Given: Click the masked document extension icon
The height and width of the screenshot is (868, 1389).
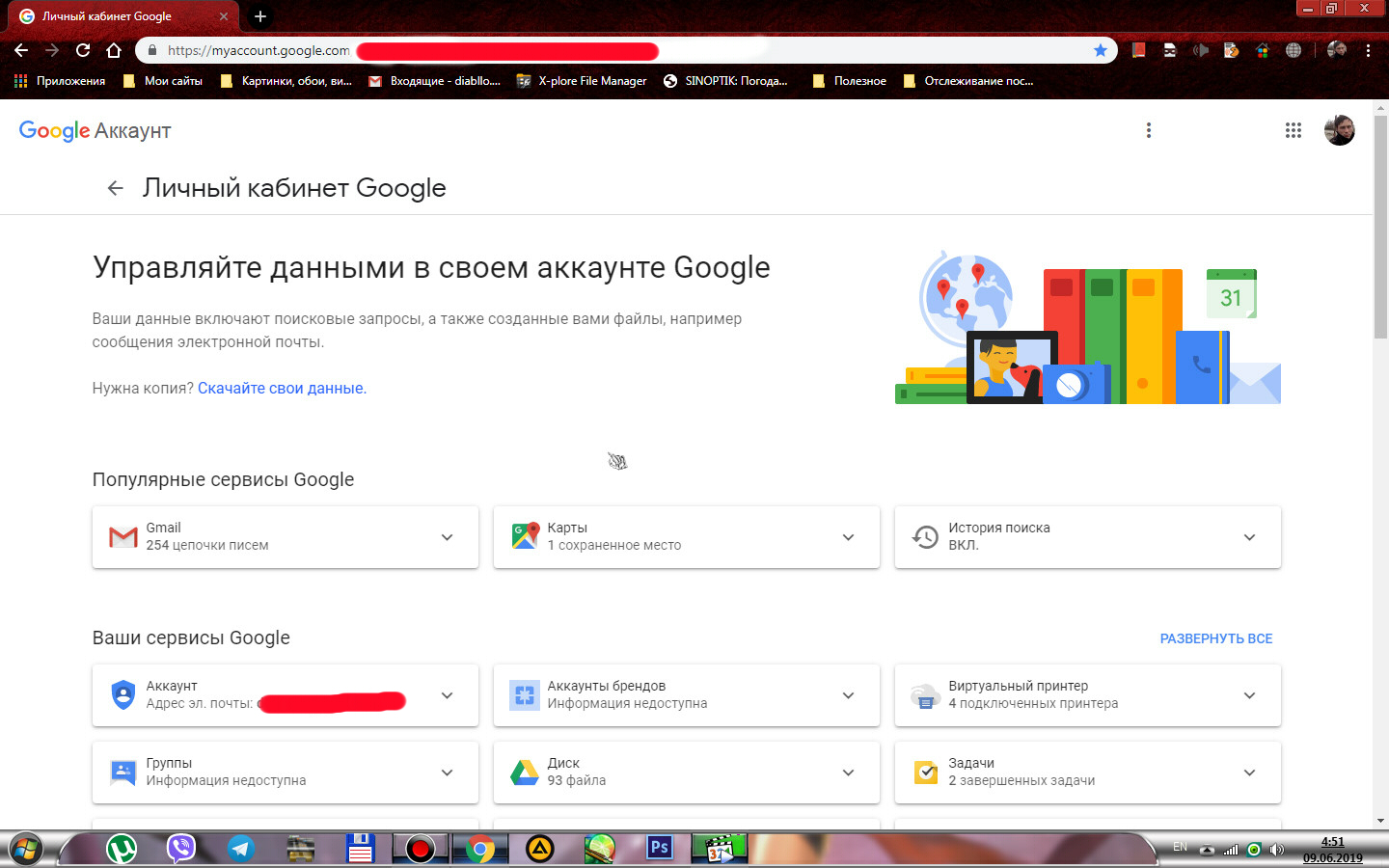Looking at the screenshot, I should tap(1170, 50).
